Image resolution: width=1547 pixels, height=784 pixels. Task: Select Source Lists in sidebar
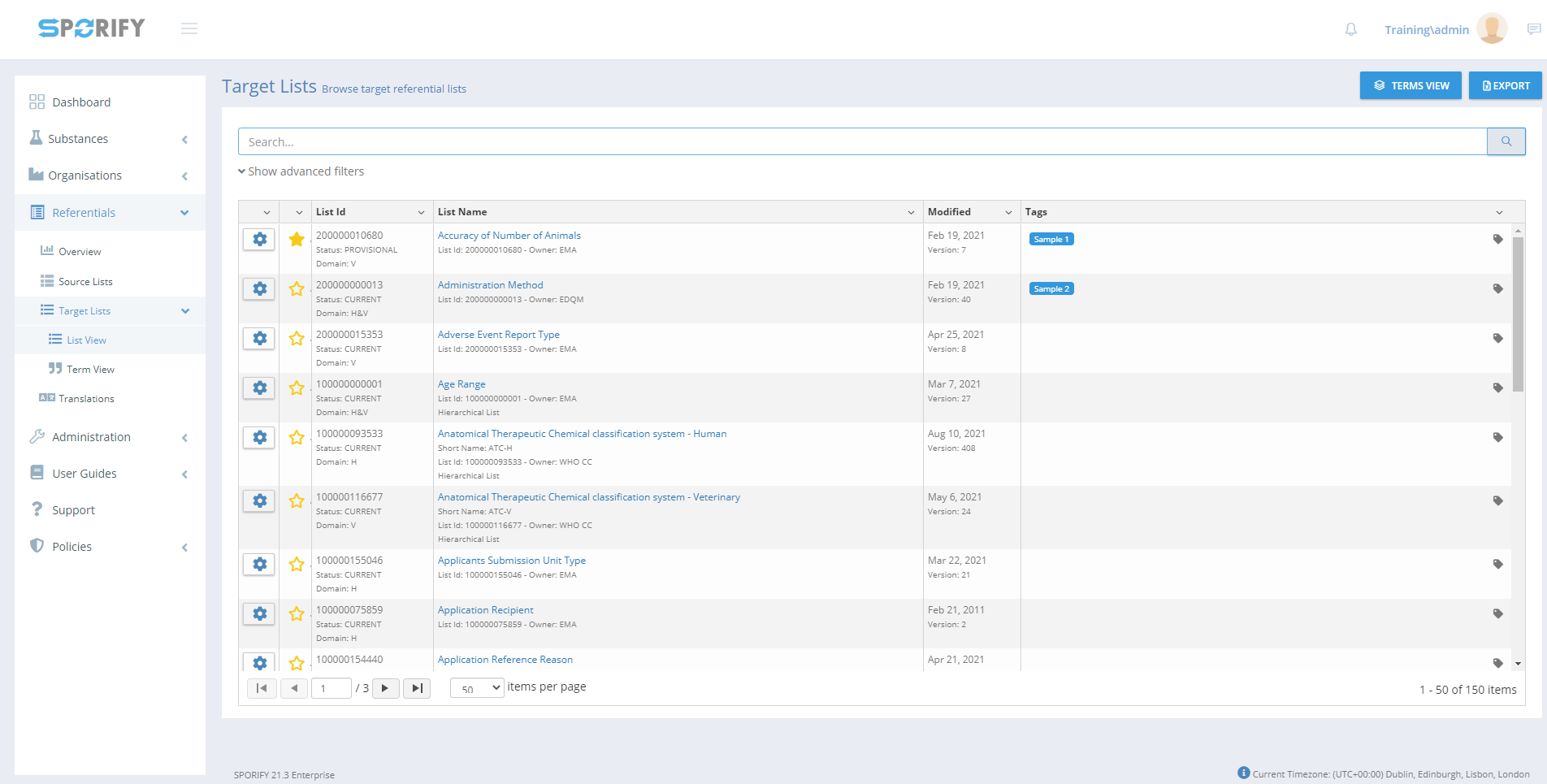click(x=85, y=282)
